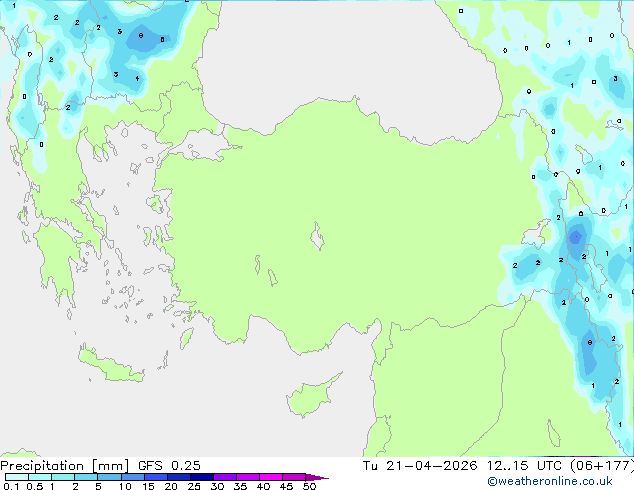This screenshot has width=634, height=490.
Task: Click the 35–40 mm legend color swatch
Action: click(248, 477)
